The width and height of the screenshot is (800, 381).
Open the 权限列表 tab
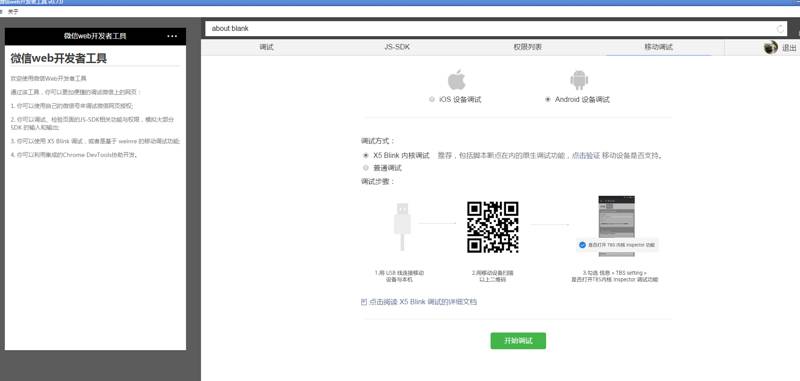(528, 47)
